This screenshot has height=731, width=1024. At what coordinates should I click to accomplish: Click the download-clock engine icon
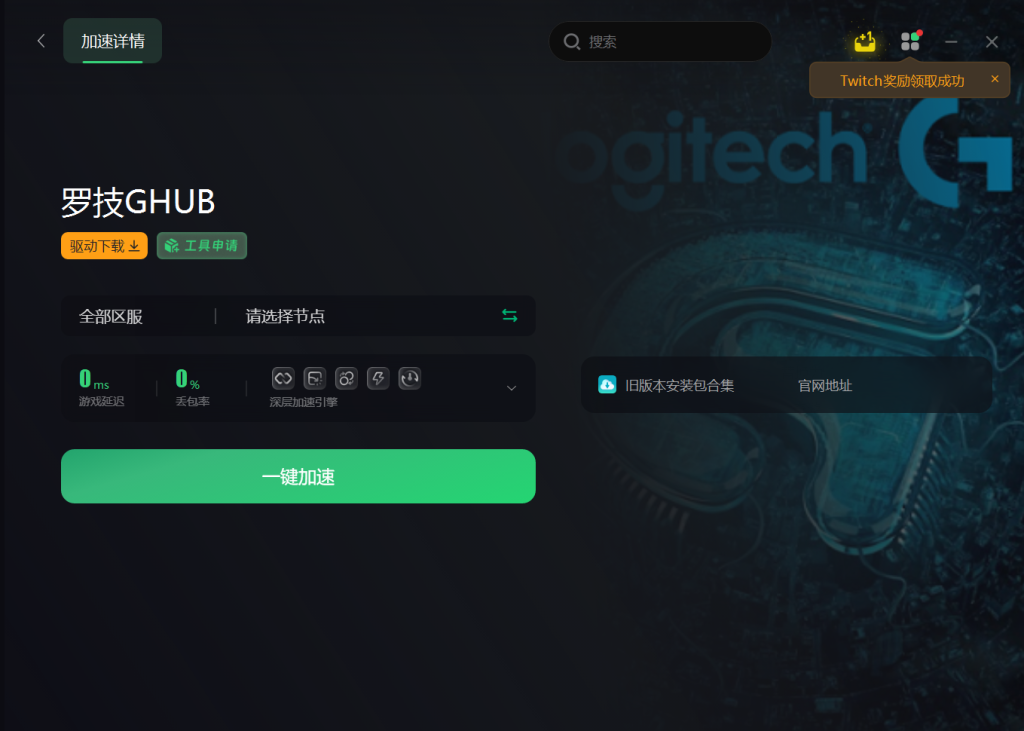(x=409, y=378)
